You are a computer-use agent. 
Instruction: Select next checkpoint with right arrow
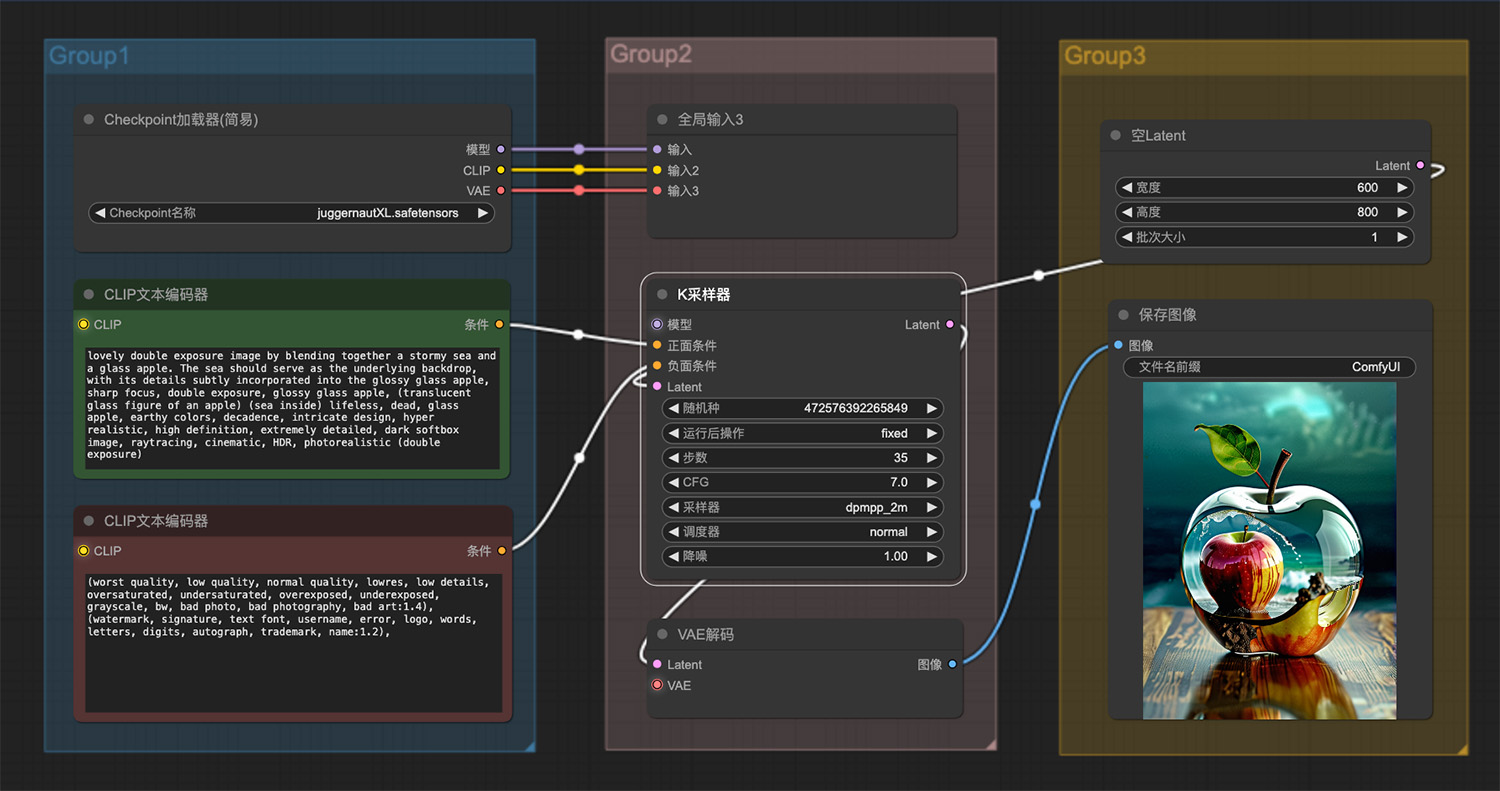[483, 213]
